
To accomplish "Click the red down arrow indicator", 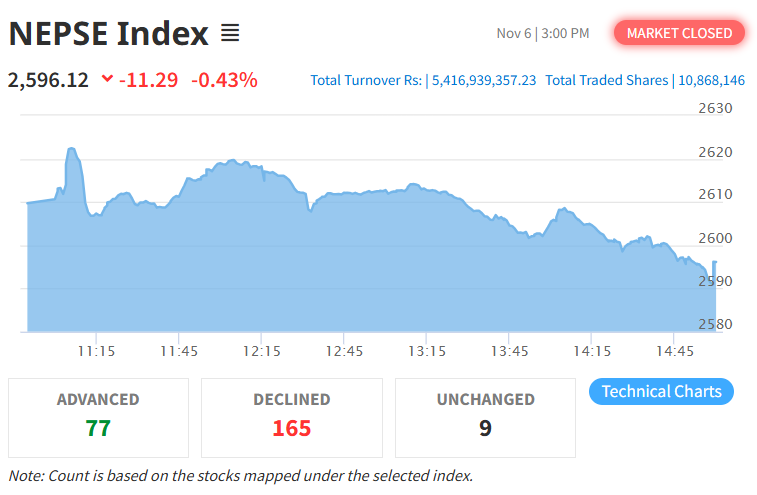I will [107, 80].
